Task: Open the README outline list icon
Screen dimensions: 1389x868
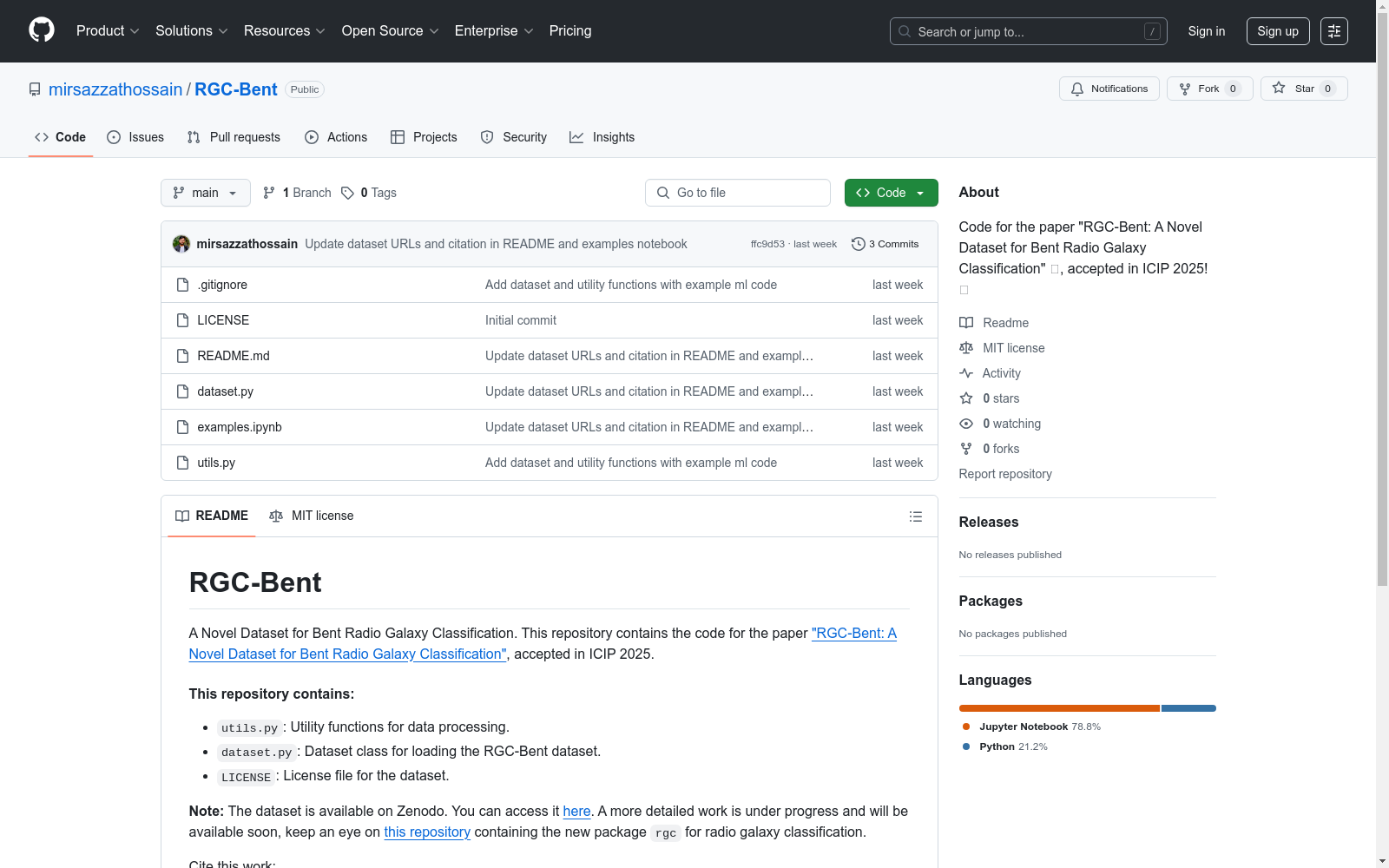Action: click(916, 516)
